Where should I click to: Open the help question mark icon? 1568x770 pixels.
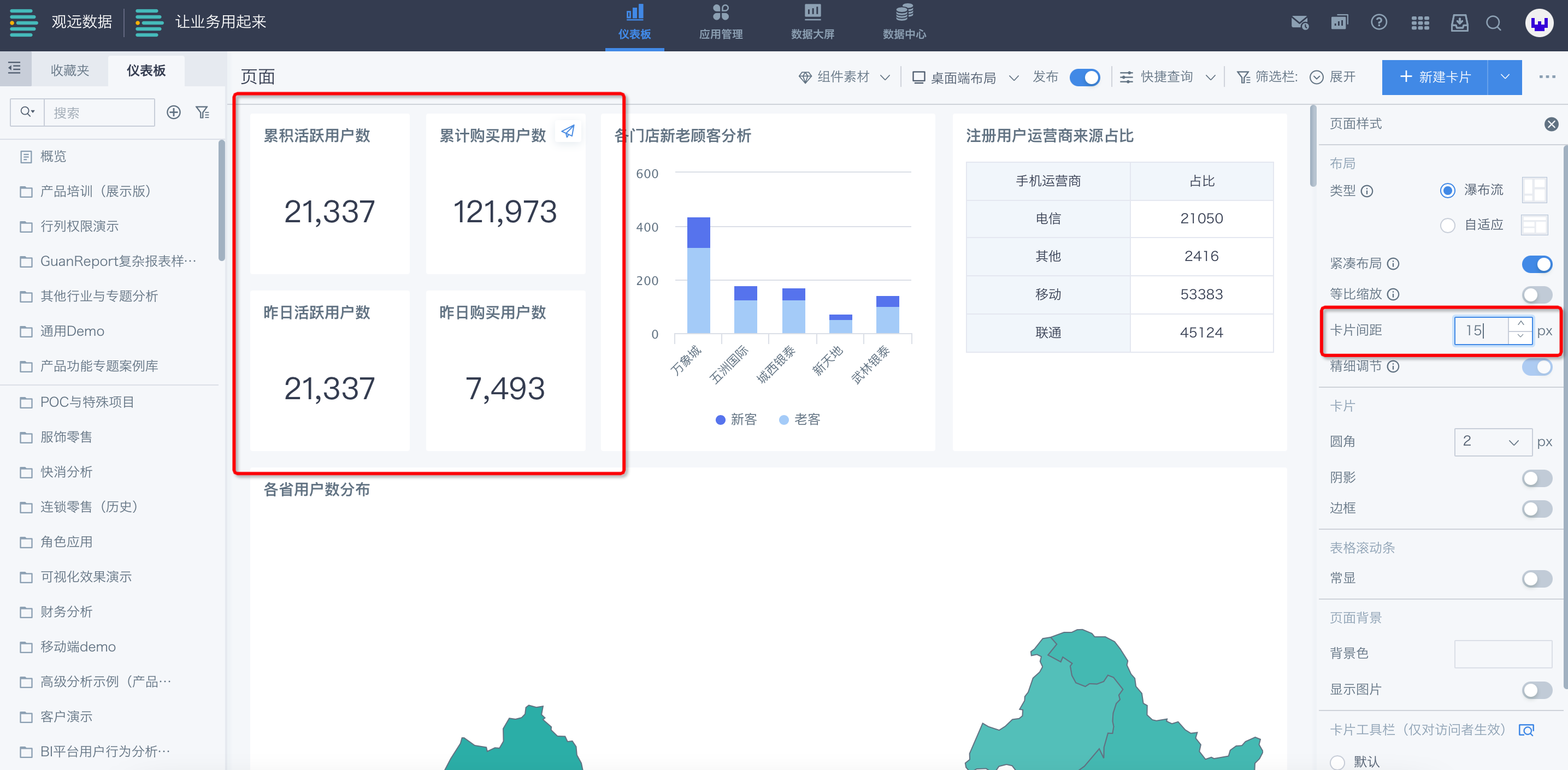point(1379,23)
